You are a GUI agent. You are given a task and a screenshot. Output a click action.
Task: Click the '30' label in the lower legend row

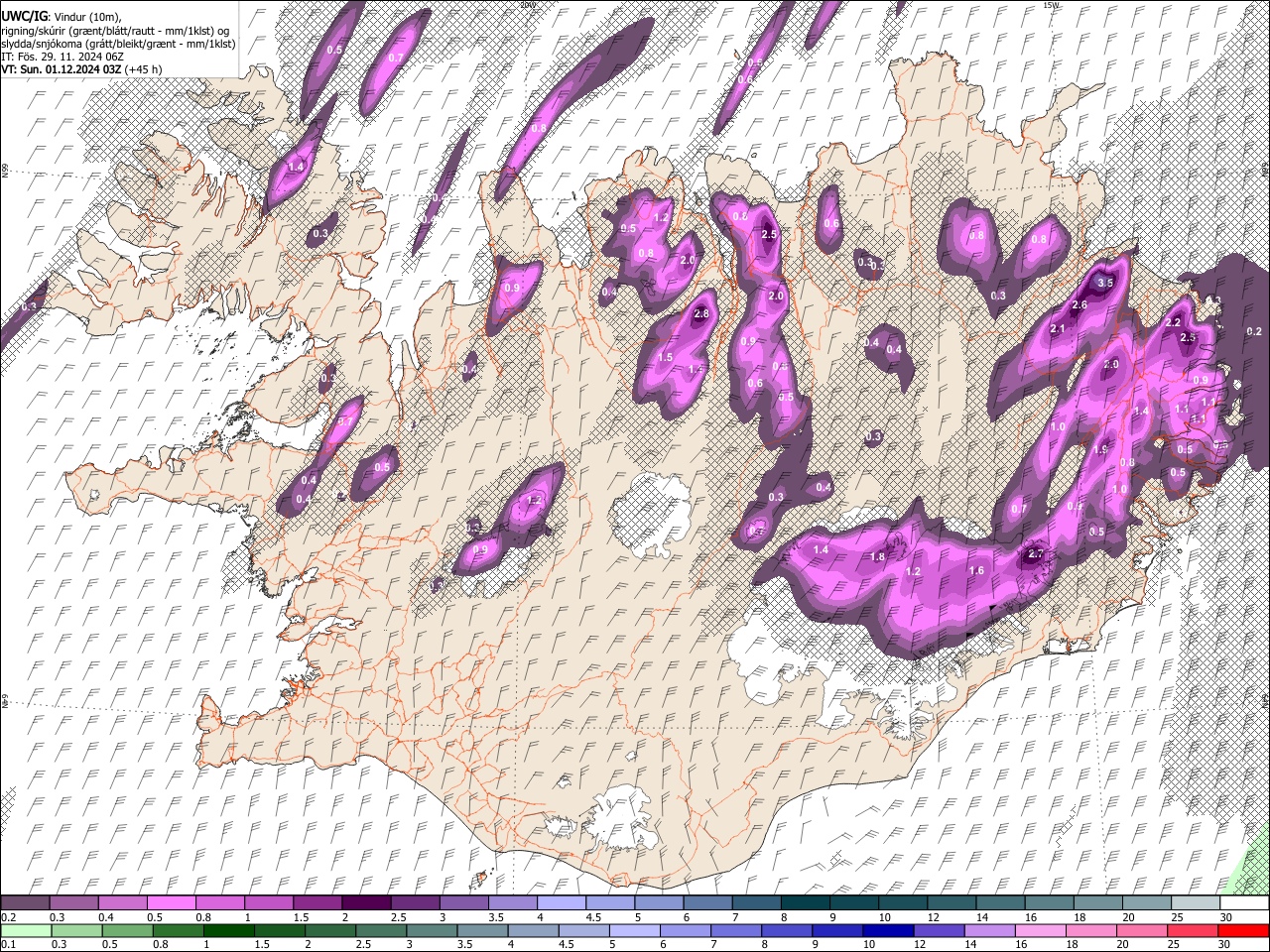point(1226,944)
